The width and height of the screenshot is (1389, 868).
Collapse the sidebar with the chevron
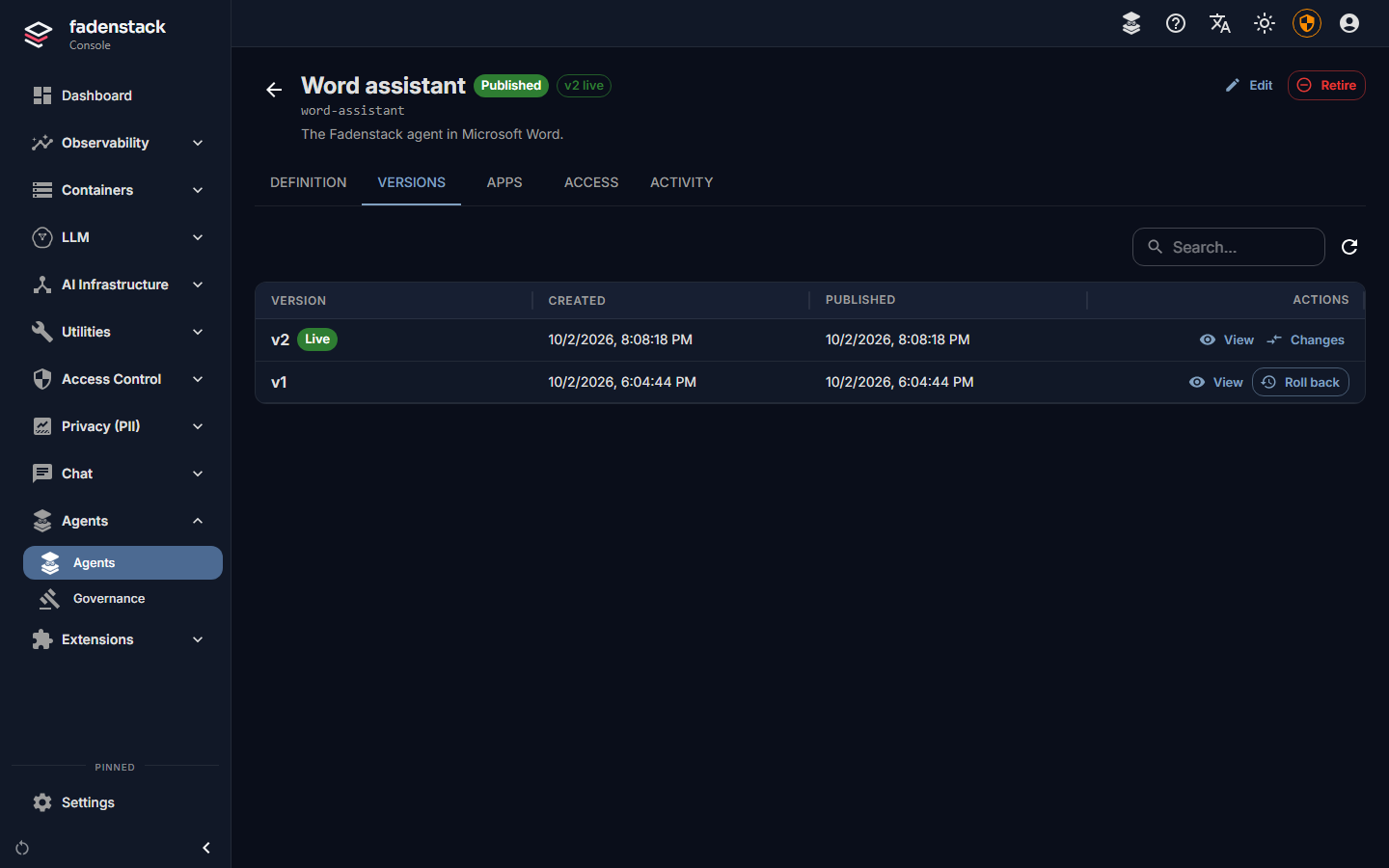click(x=205, y=848)
